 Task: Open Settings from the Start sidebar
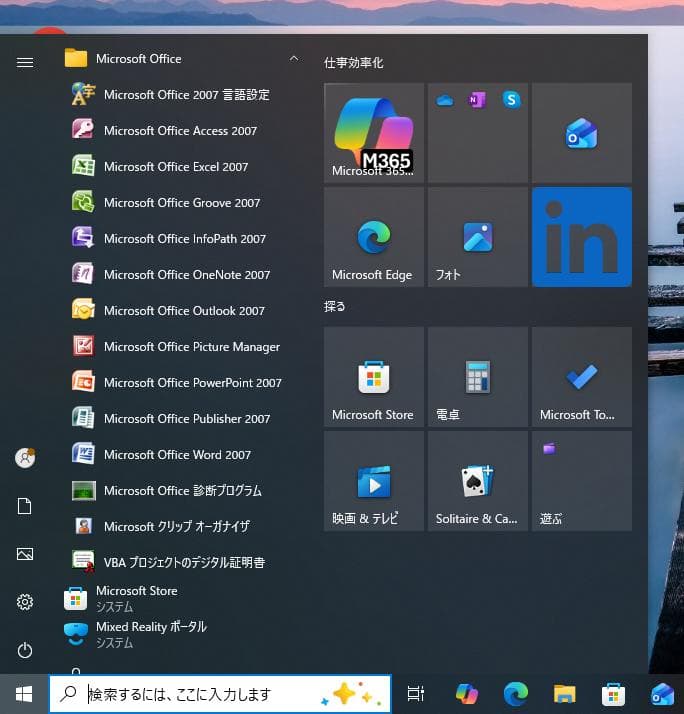coord(25,602)
